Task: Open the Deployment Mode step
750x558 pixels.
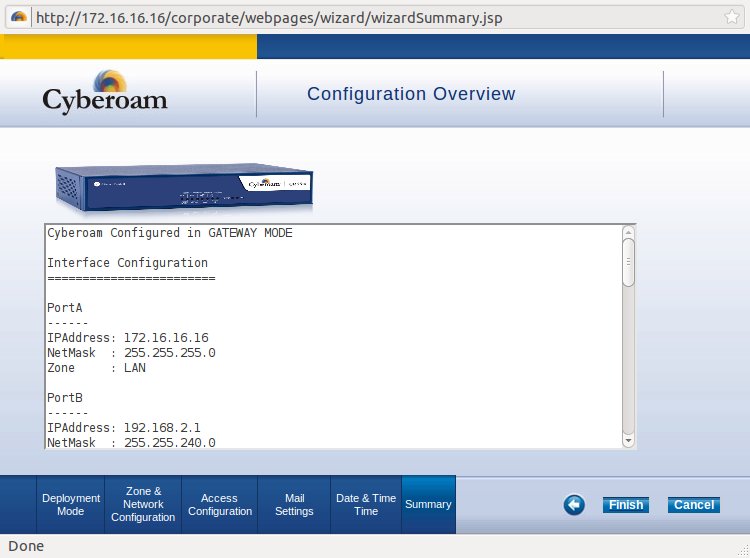Action: tap(71, 504)
